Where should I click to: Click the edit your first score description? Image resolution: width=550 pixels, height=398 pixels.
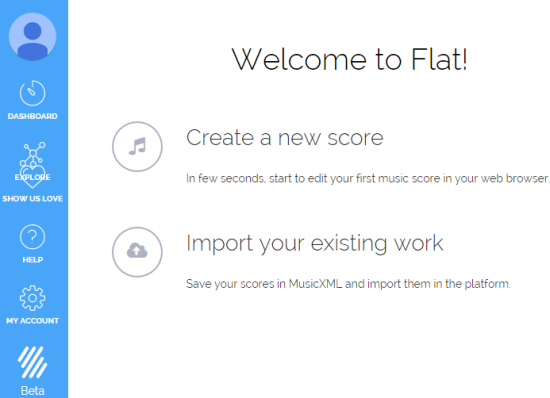(368, 178)
